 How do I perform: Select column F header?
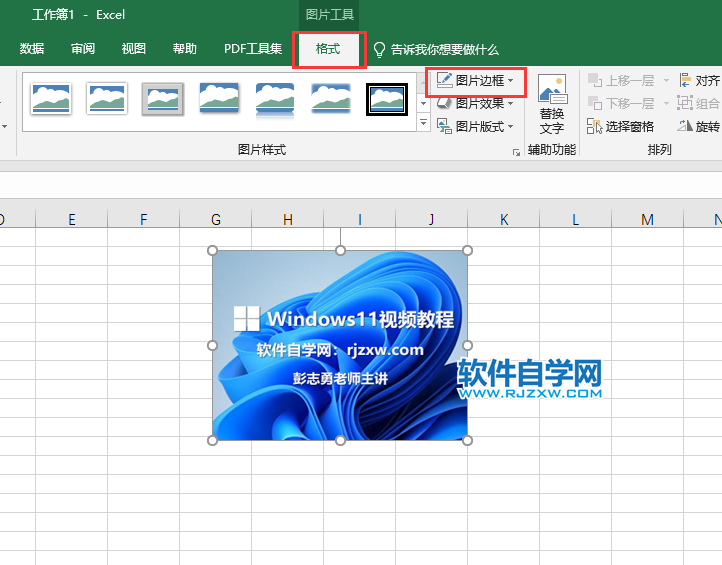[143, 219]
